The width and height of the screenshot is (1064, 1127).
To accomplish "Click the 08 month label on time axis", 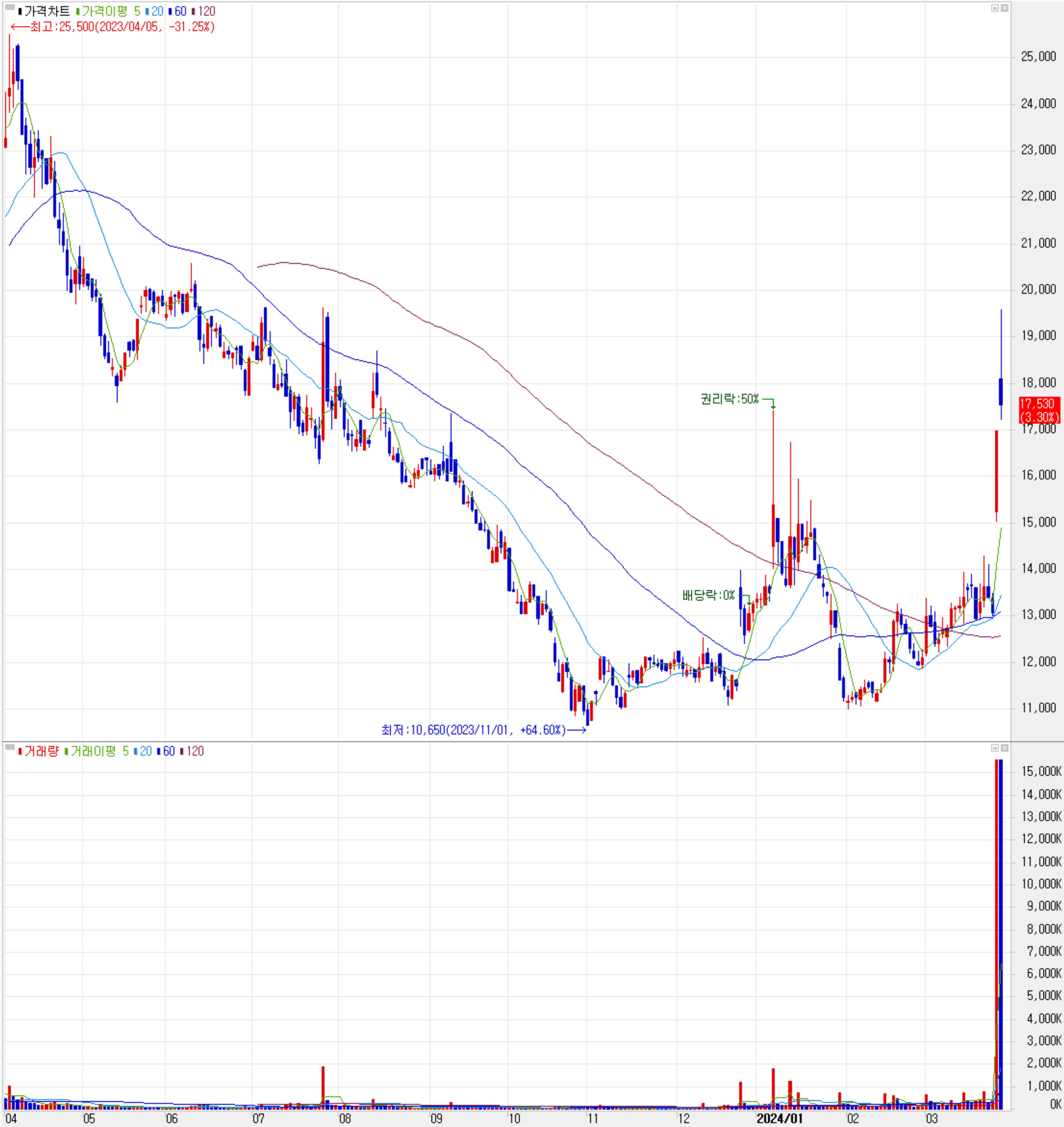I will [345, 1119].
